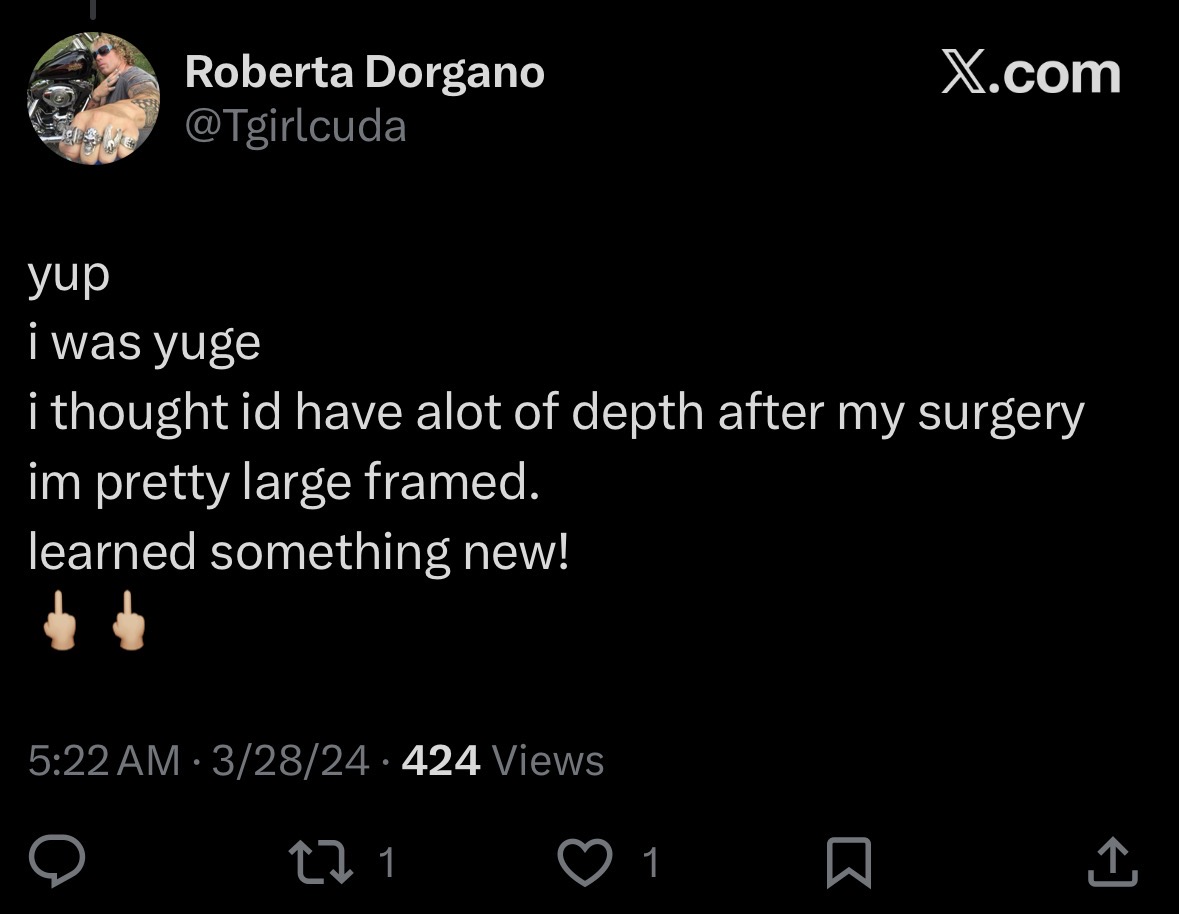Open the reply speech bubble icon
Viewport: 1179px width, 914px height.
coord(56,861)
